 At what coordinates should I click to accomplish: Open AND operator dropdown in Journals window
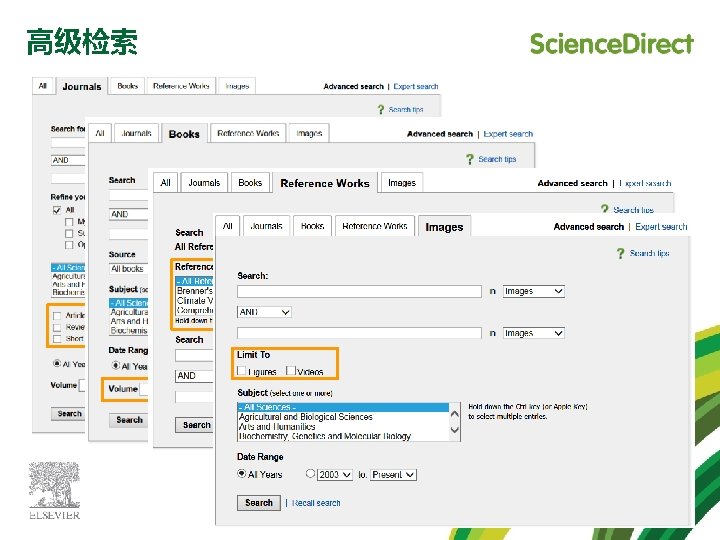[x=68, y=160]
